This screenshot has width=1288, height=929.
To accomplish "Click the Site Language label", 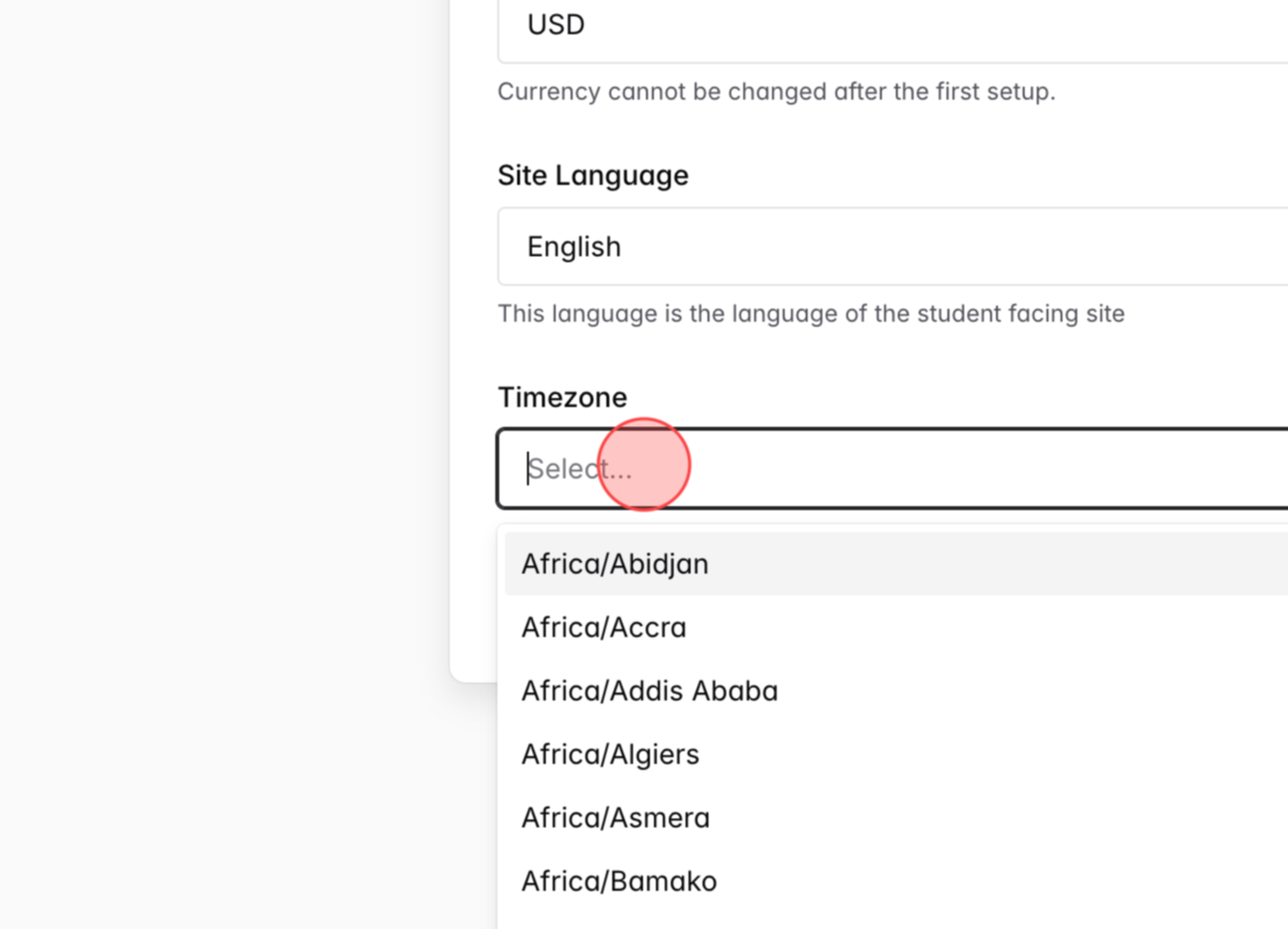I will (x=593, y=175).
